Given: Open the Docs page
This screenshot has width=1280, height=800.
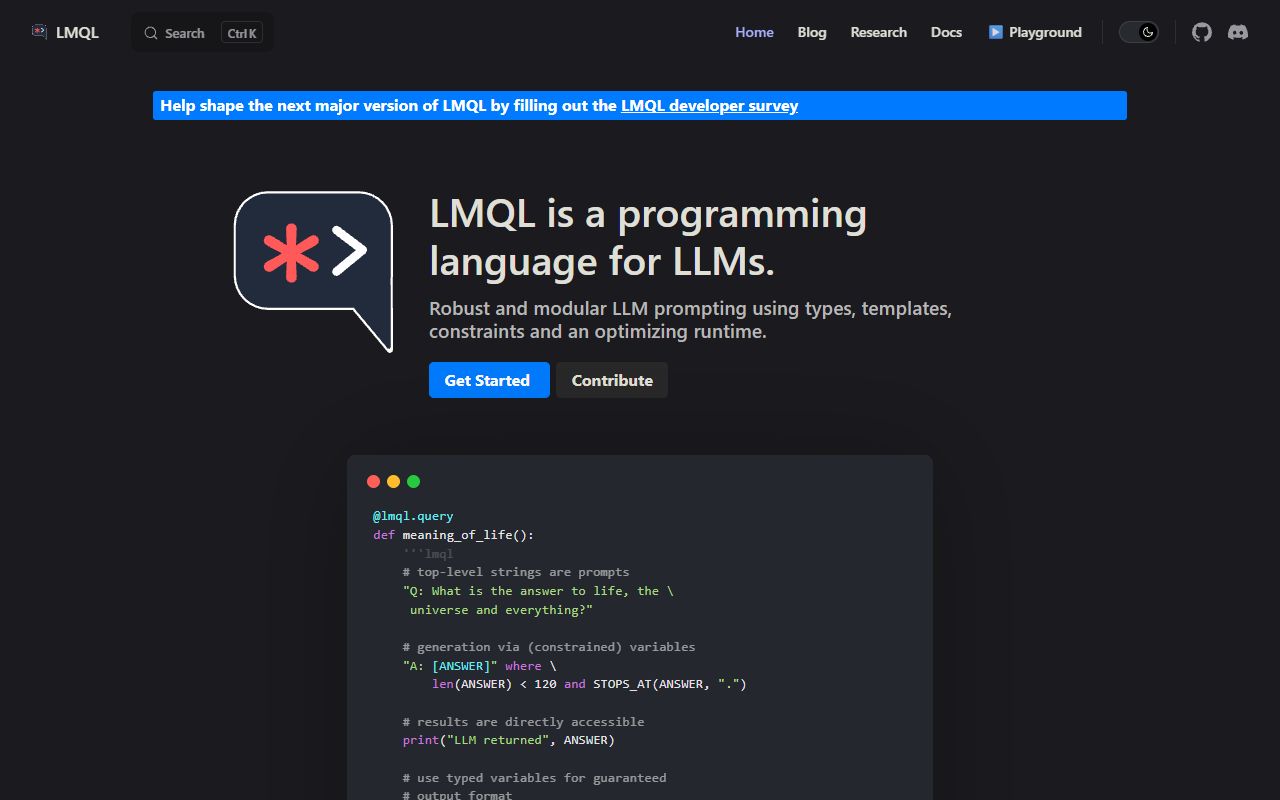Looking at the screenshot, I should (946, 32).
